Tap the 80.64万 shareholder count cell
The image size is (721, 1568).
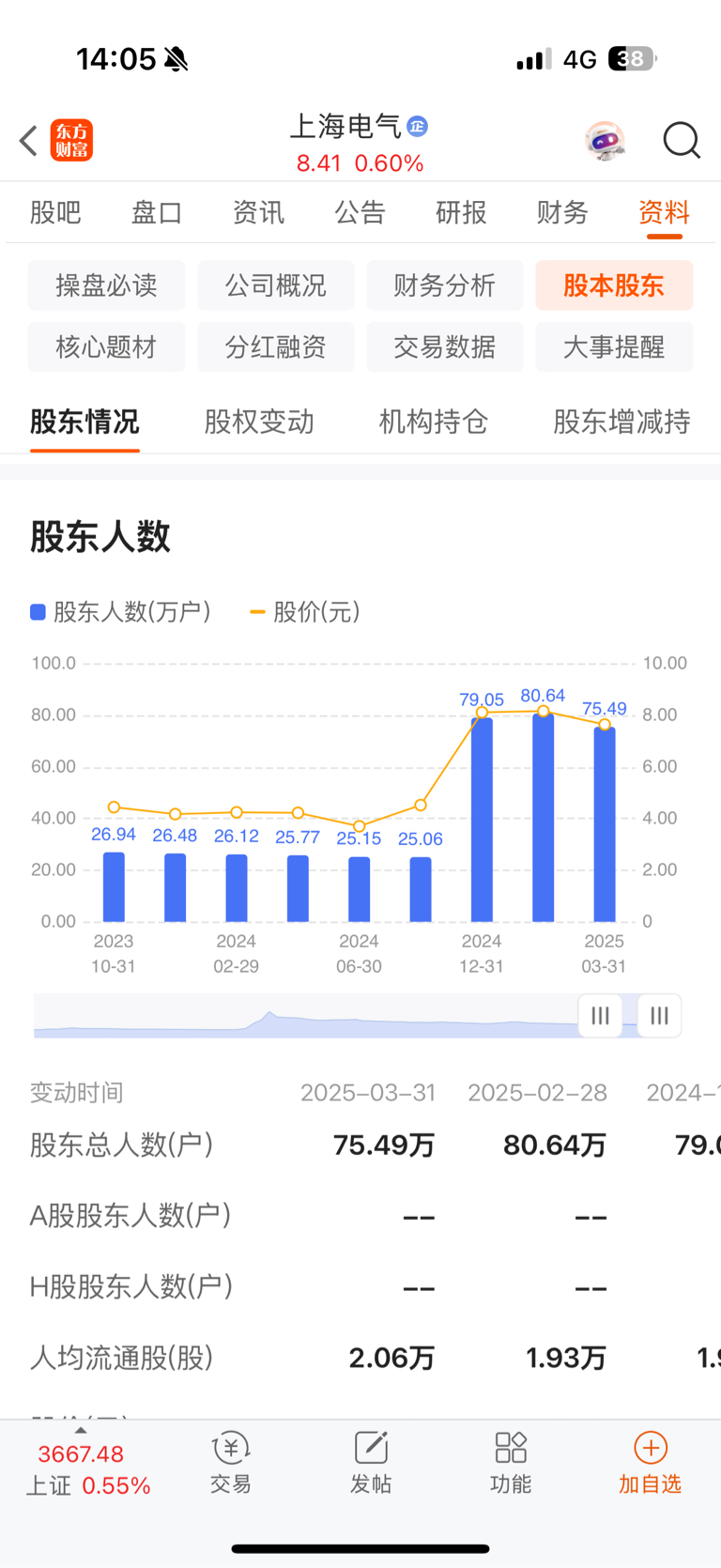tap(555, 1145)
